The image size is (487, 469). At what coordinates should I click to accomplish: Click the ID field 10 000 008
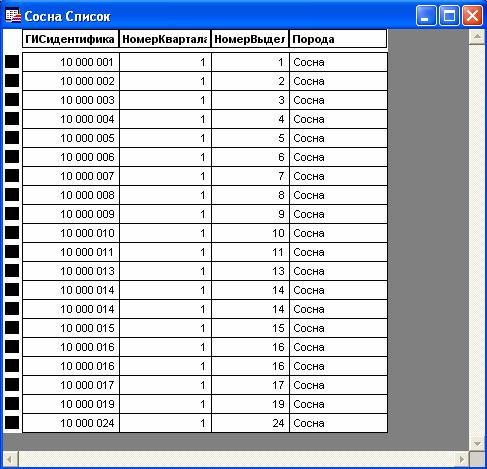point(71,195)
